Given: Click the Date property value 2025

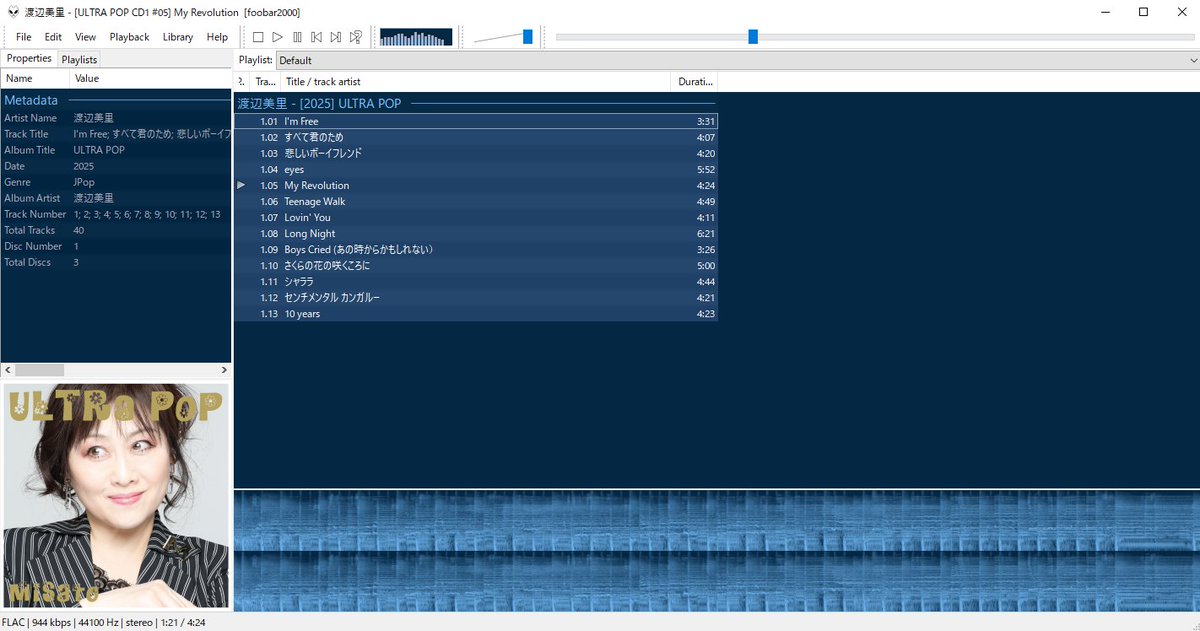Looking at the screenshot, I should (84, 166).
